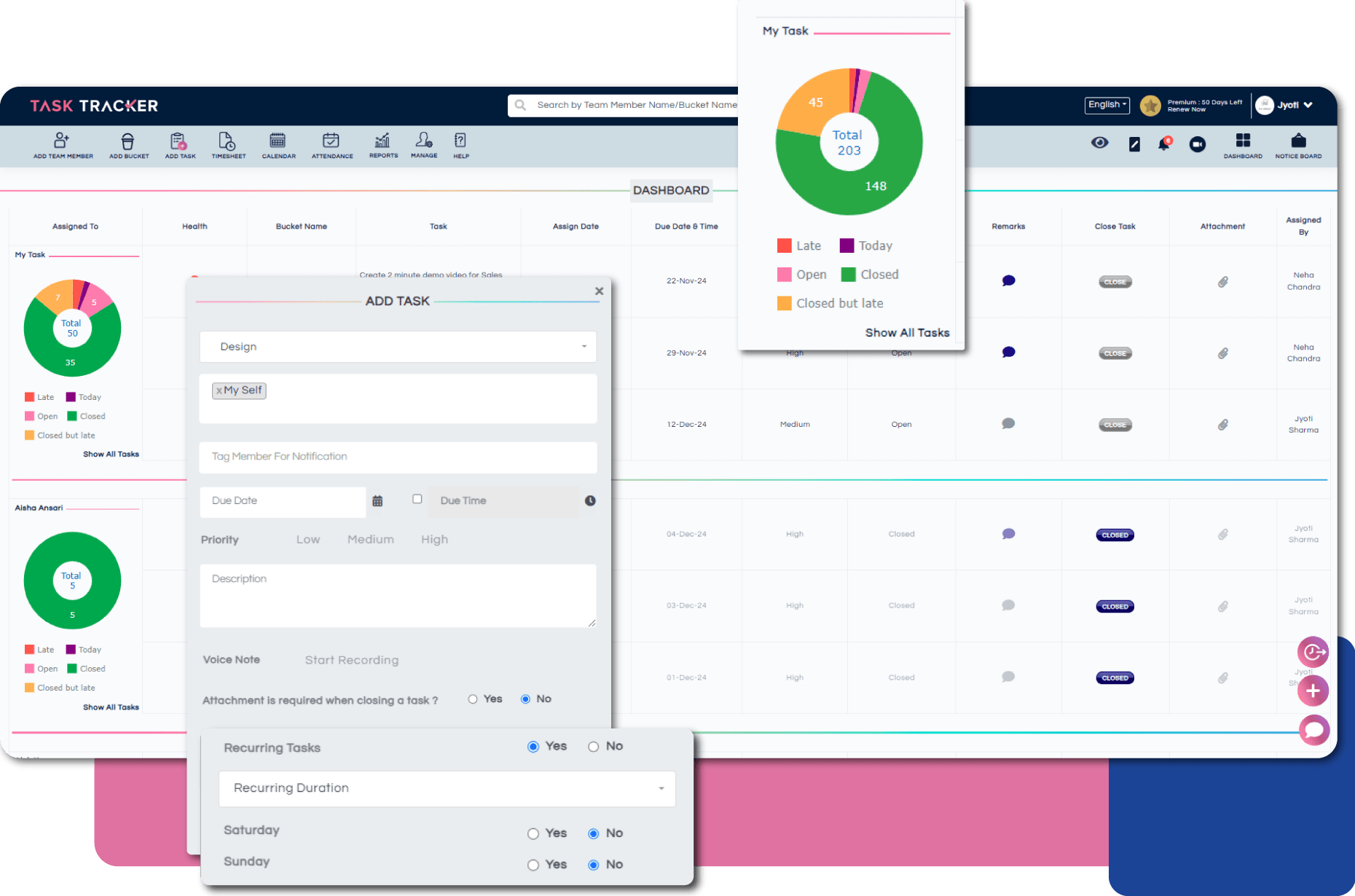Open notifications bell icon
The height and width of the screenshot is (896, 1355).
(1164, 144)
